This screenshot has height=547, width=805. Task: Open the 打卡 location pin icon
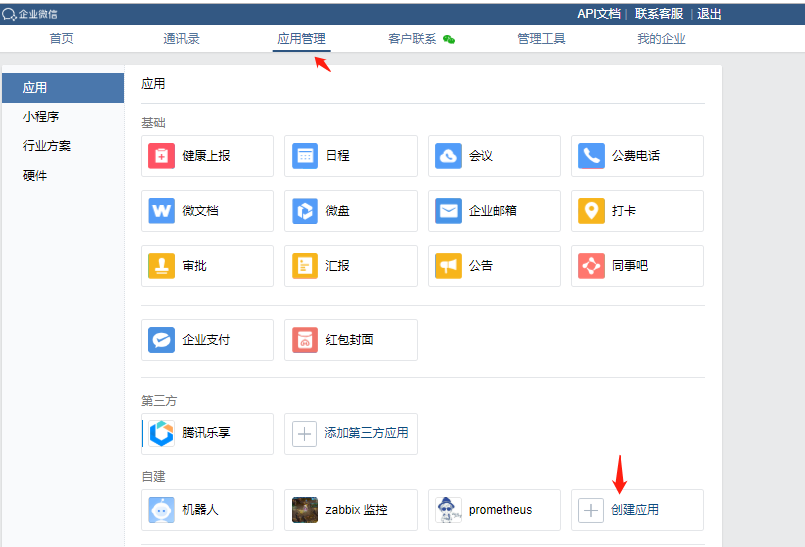[591, 211]
